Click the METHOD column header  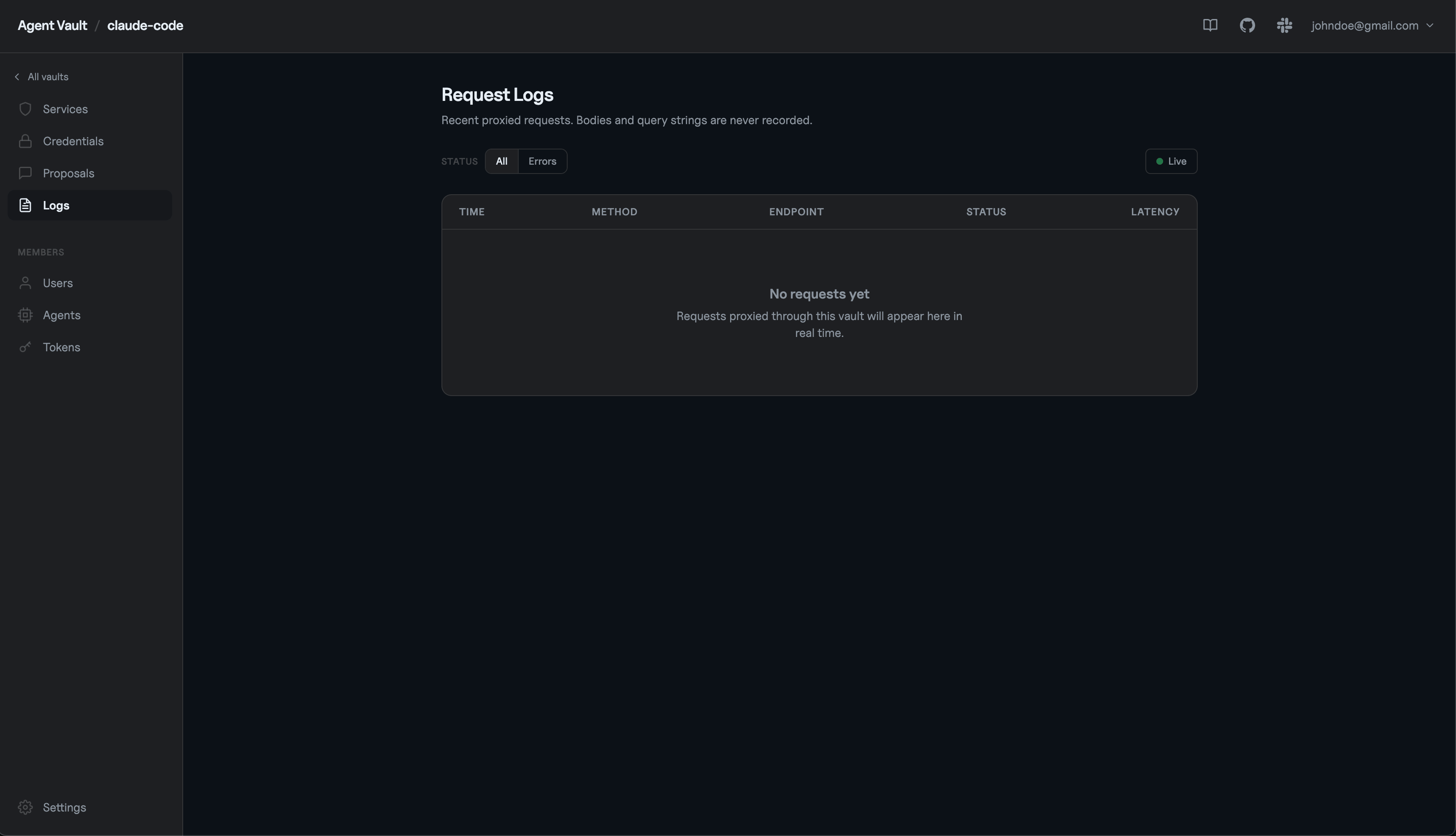point(614,212)
